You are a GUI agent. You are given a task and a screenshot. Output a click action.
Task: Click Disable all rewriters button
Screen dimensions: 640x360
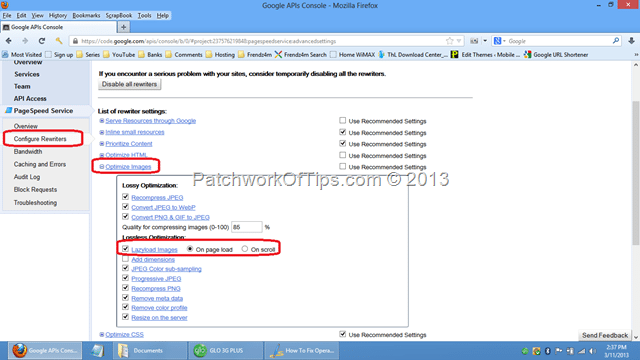(129, 84)
